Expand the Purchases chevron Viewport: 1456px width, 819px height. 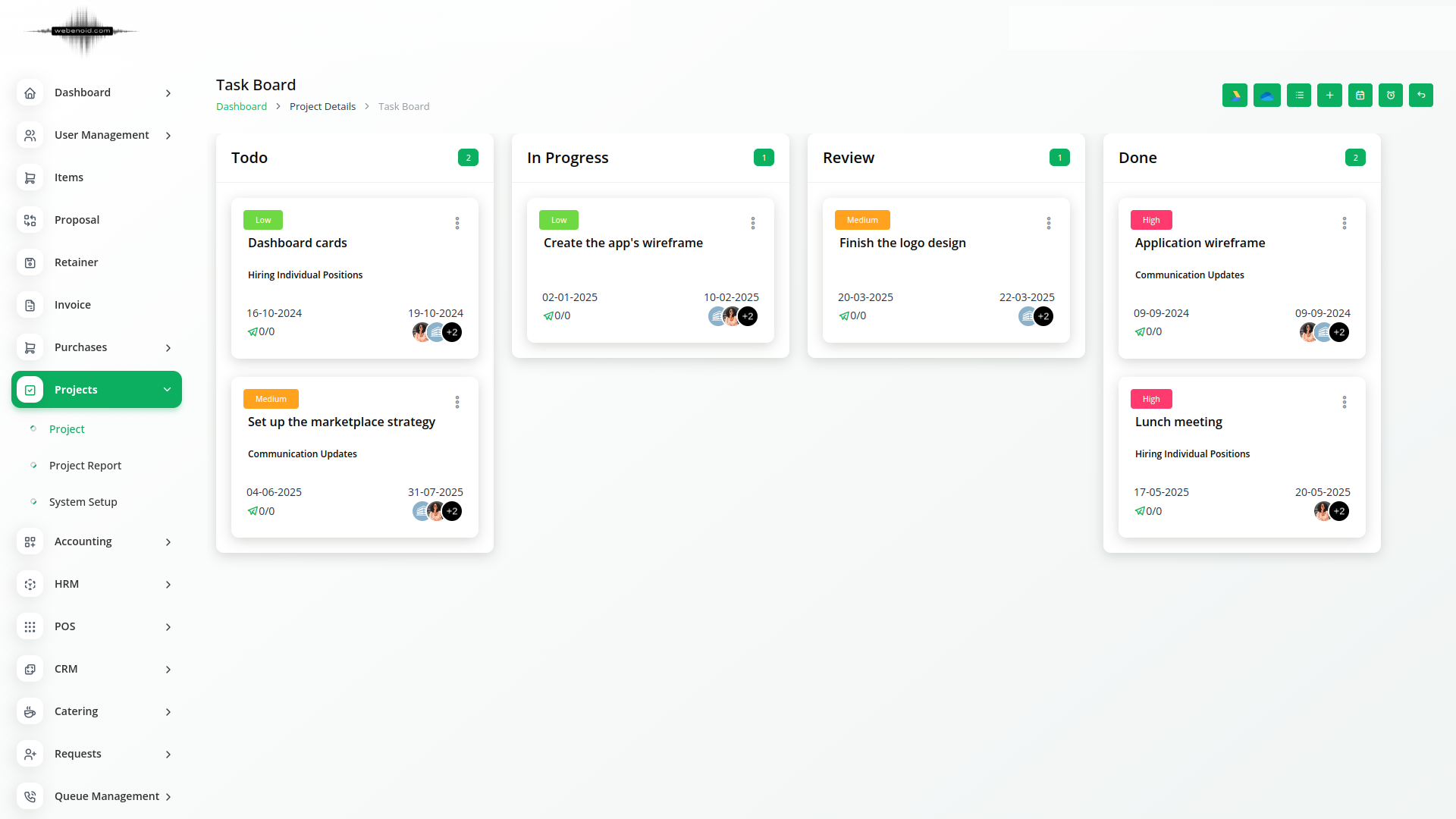click(x=168, y=348)
